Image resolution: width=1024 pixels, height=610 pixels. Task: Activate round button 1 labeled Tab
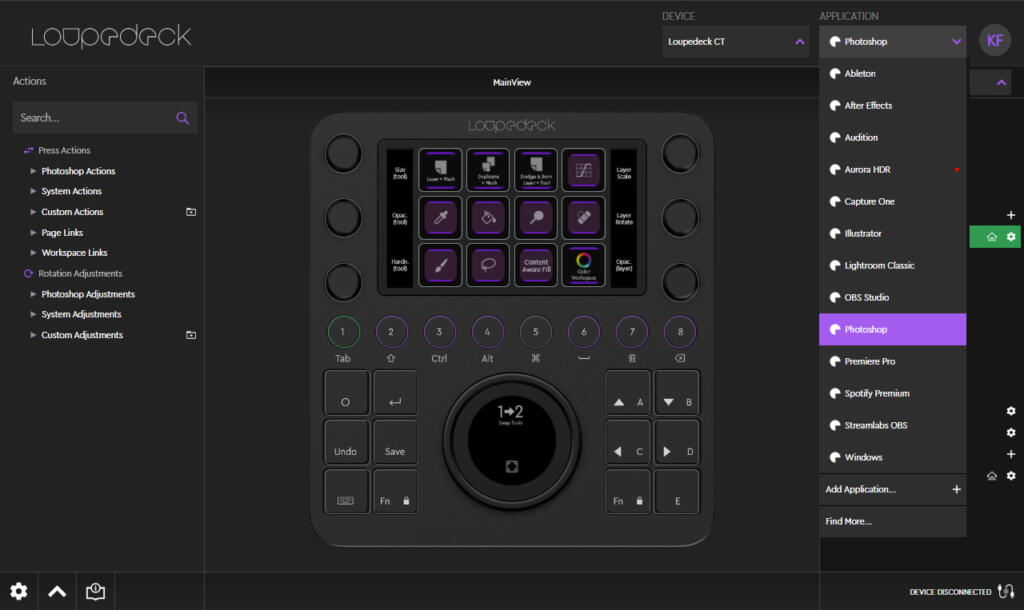pyautogui.click(x=343, y=331)
